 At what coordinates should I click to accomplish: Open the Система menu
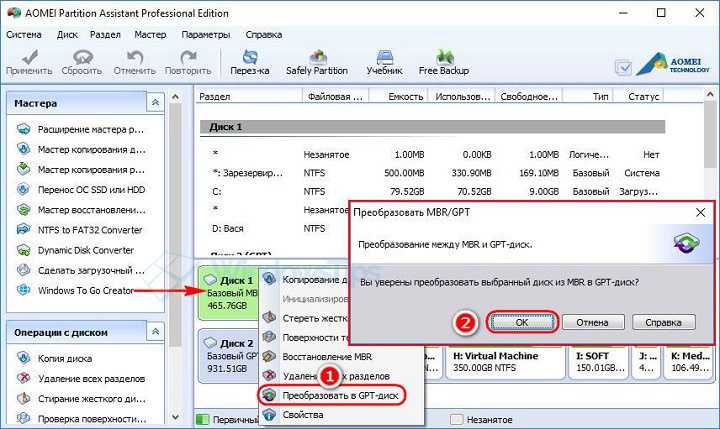pos(24,34)
